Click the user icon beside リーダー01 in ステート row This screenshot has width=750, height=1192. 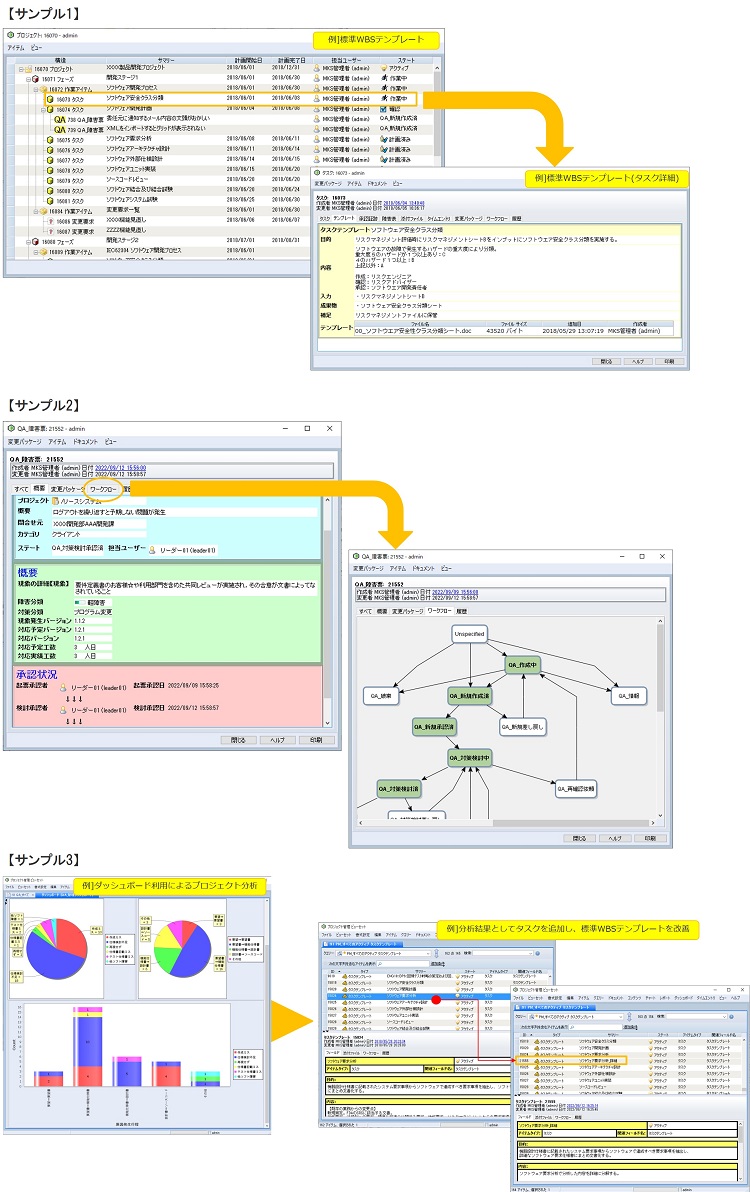click(152, 550)
